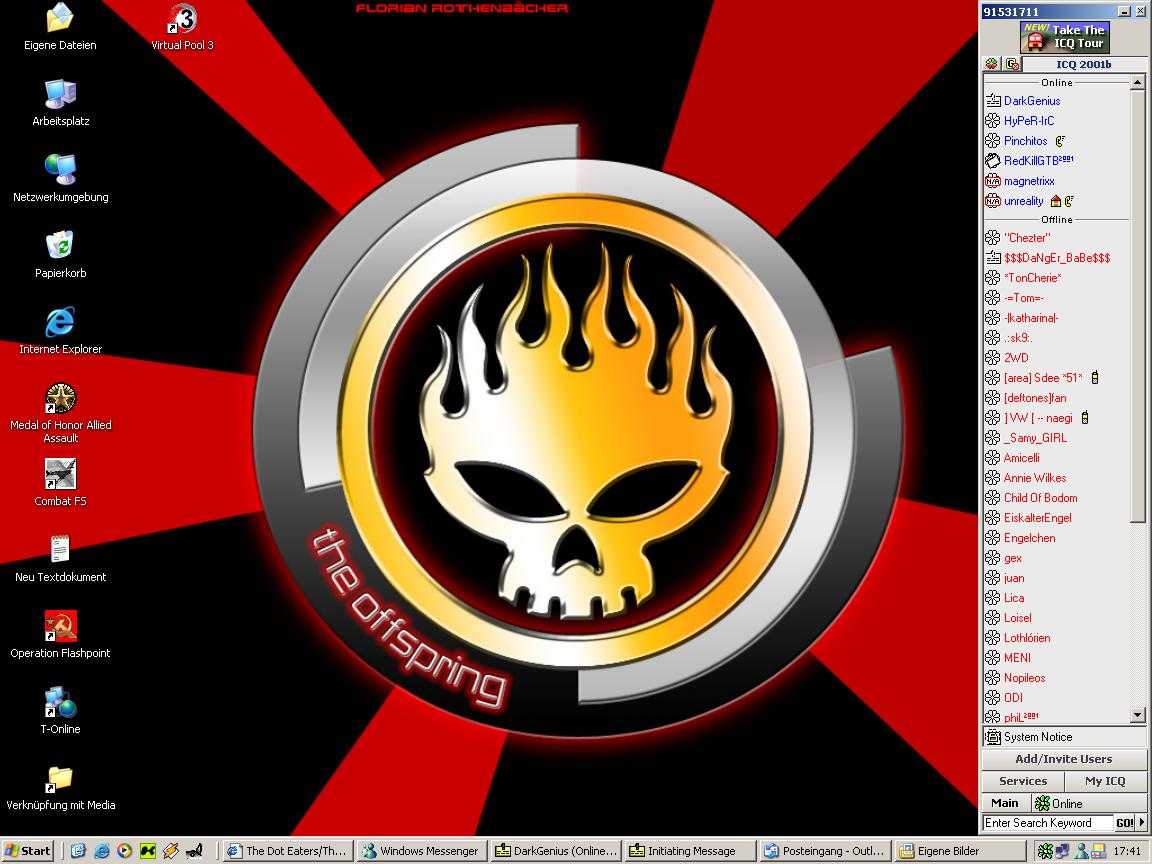Click ICQ 2001b title label
This screenshot has height=864, width=1152.
click(x=1084, y=65)
